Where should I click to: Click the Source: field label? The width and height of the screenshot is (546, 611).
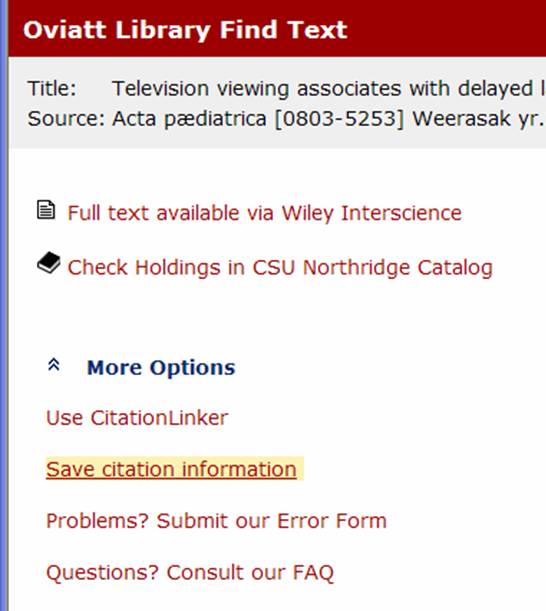(66, 118)
